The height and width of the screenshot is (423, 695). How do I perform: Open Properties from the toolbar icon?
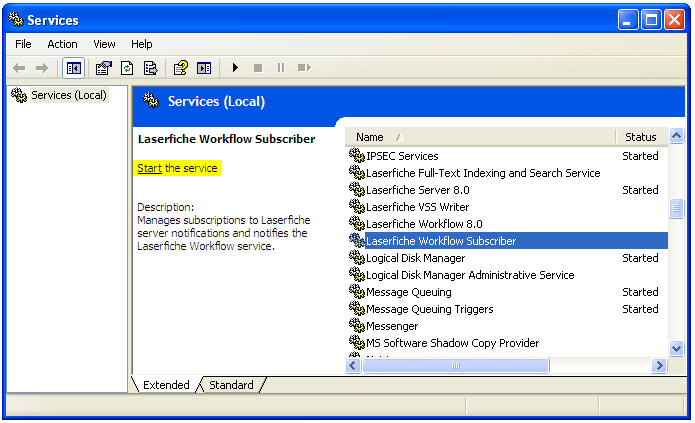[104, 68]
